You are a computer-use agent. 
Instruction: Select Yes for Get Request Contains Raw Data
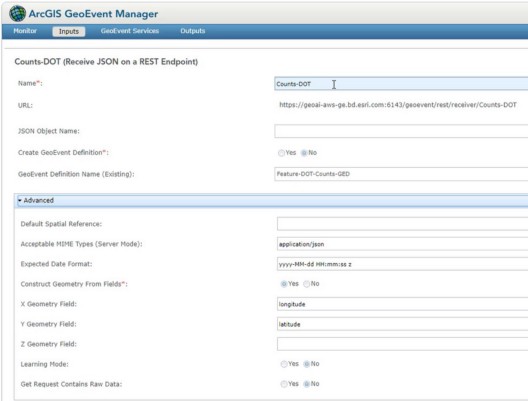click(284, 384)
